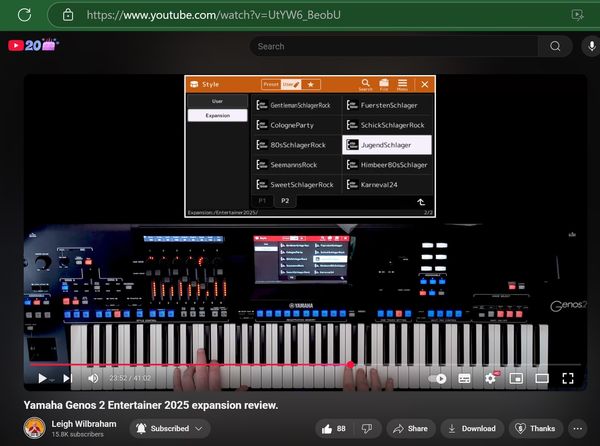Click the Style window title icon
600x446 pixels.
(194, 84)
